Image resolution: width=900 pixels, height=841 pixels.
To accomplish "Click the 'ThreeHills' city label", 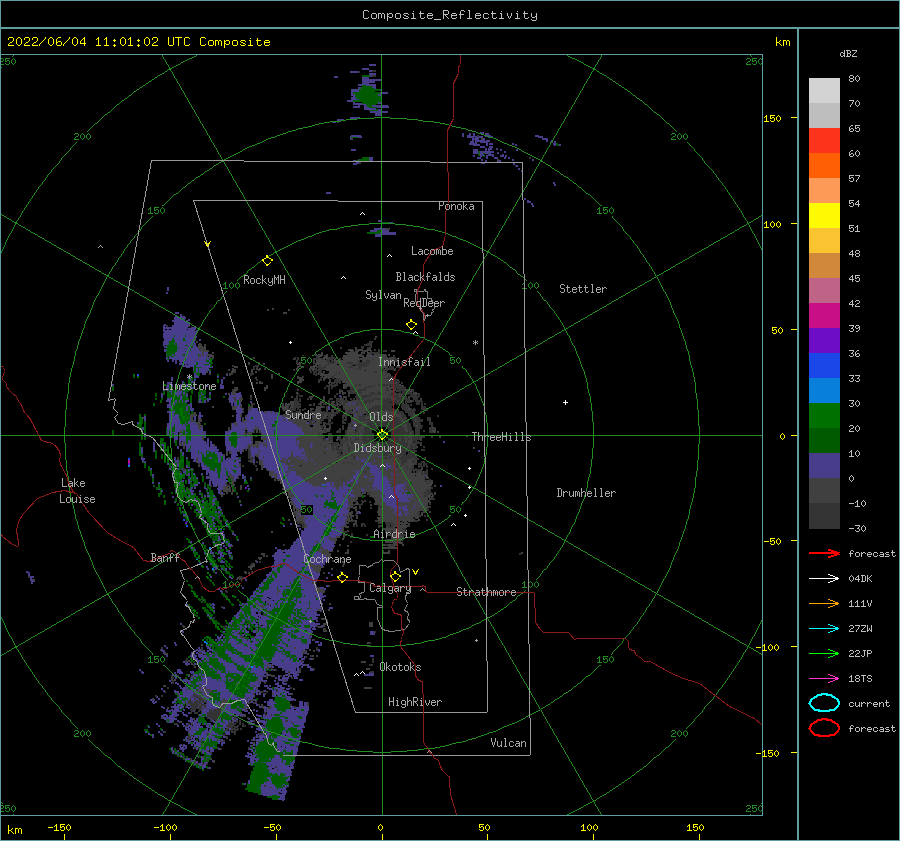I will (502, 437).
